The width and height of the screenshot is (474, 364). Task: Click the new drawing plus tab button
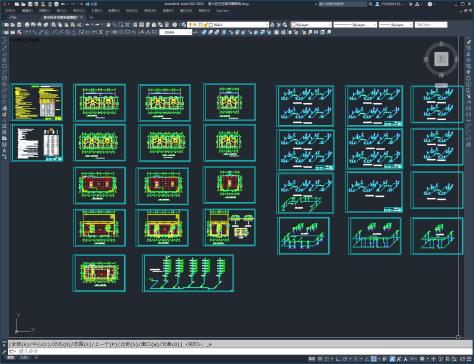pos(91,17)
